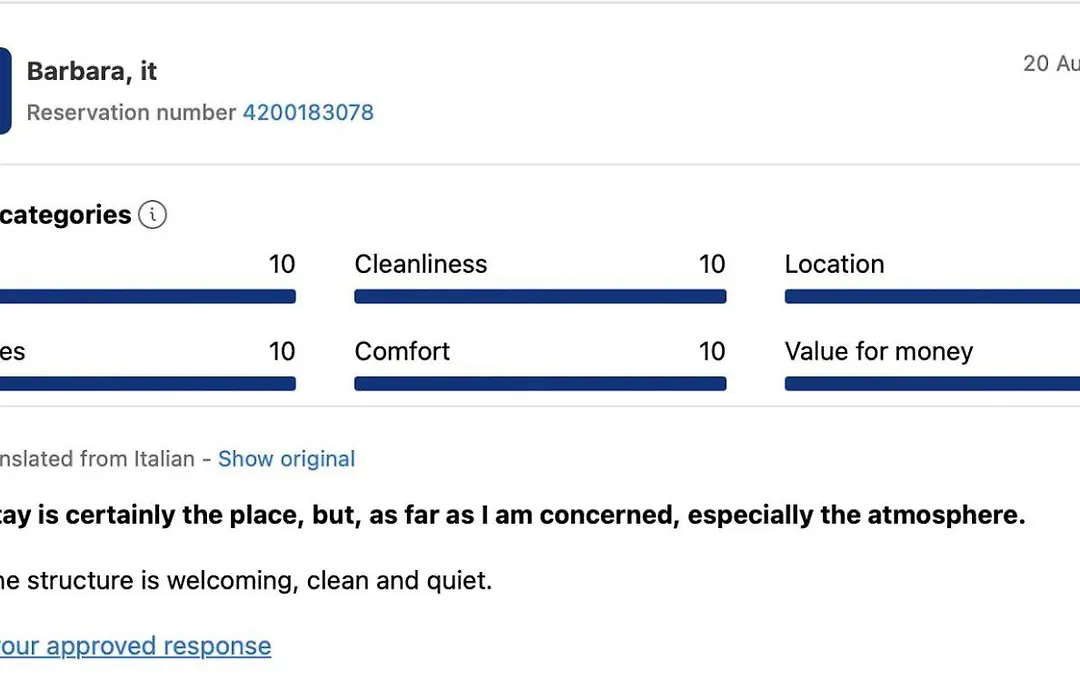Show original Italian review text
The width and height of the screenshot is (1080, 700).
pyautogui.click(x=287, y=459)
